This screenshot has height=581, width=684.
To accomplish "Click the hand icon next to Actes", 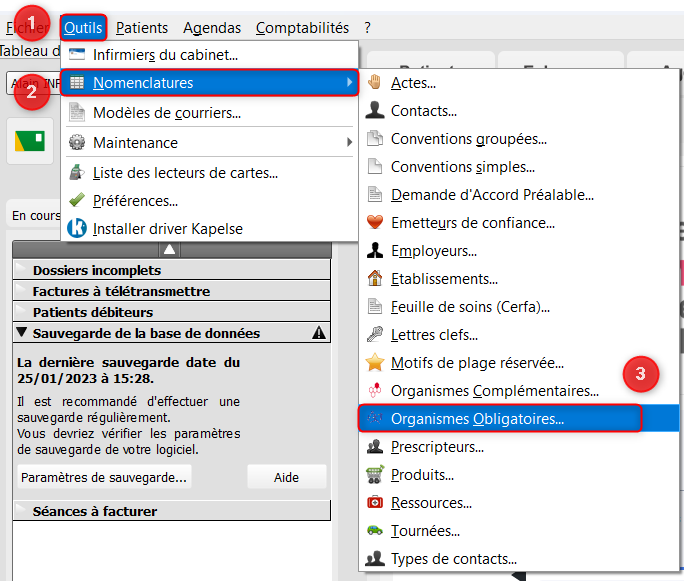I will (375, 83).
